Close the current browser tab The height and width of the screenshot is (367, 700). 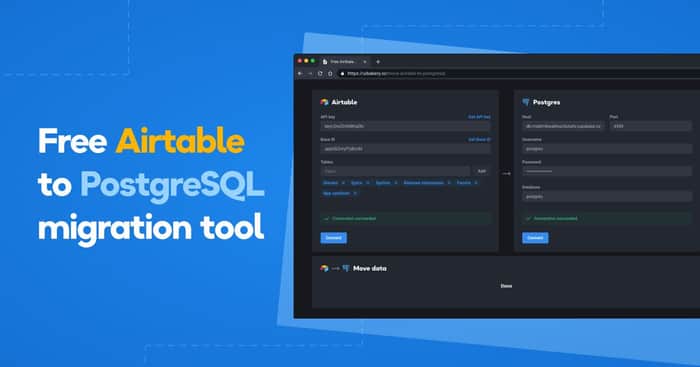365,62
